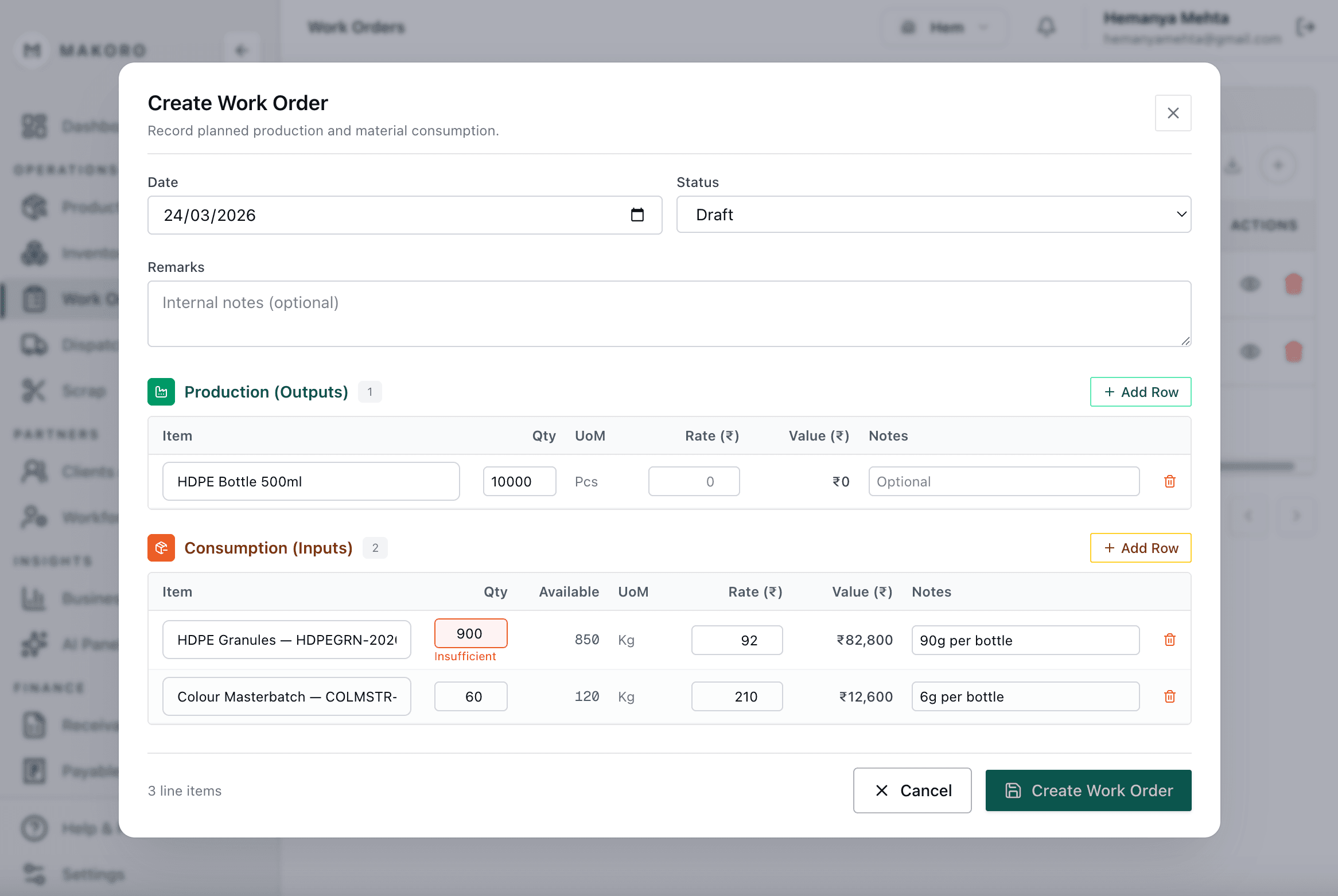Click the notifications bell in background header
The image size is (1338, 896).
point(1047,27)
